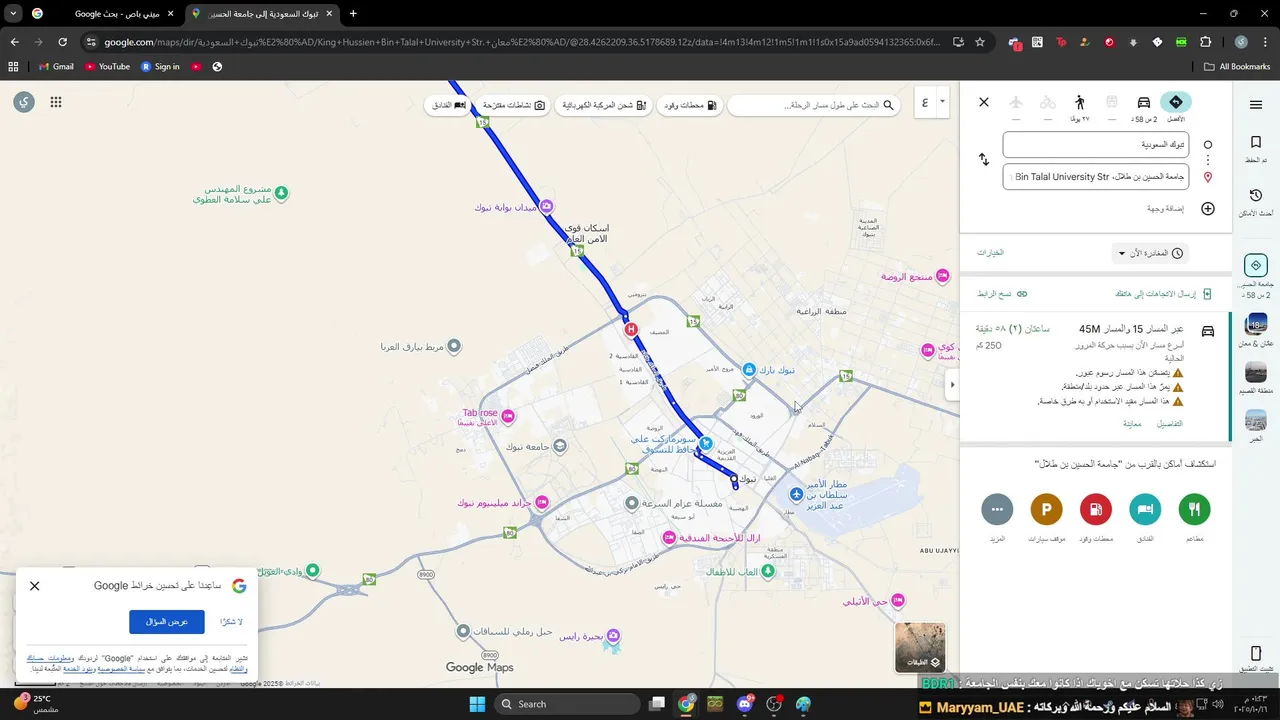Open the Google apps grid icon
Image resolution: width=1280 pixels, height=720 pixels.
[x=56, y=102]
